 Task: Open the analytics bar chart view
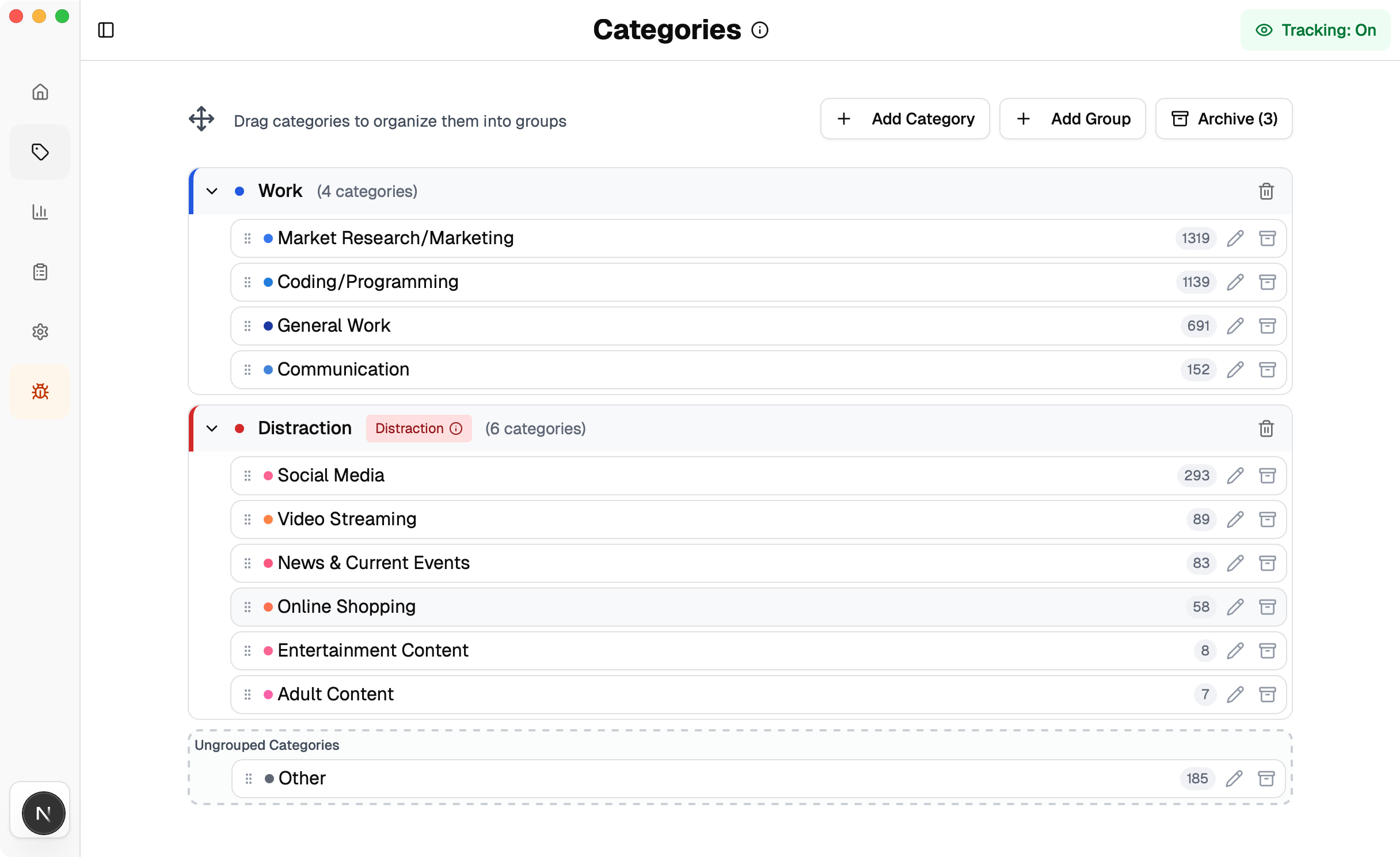(40, 212)
